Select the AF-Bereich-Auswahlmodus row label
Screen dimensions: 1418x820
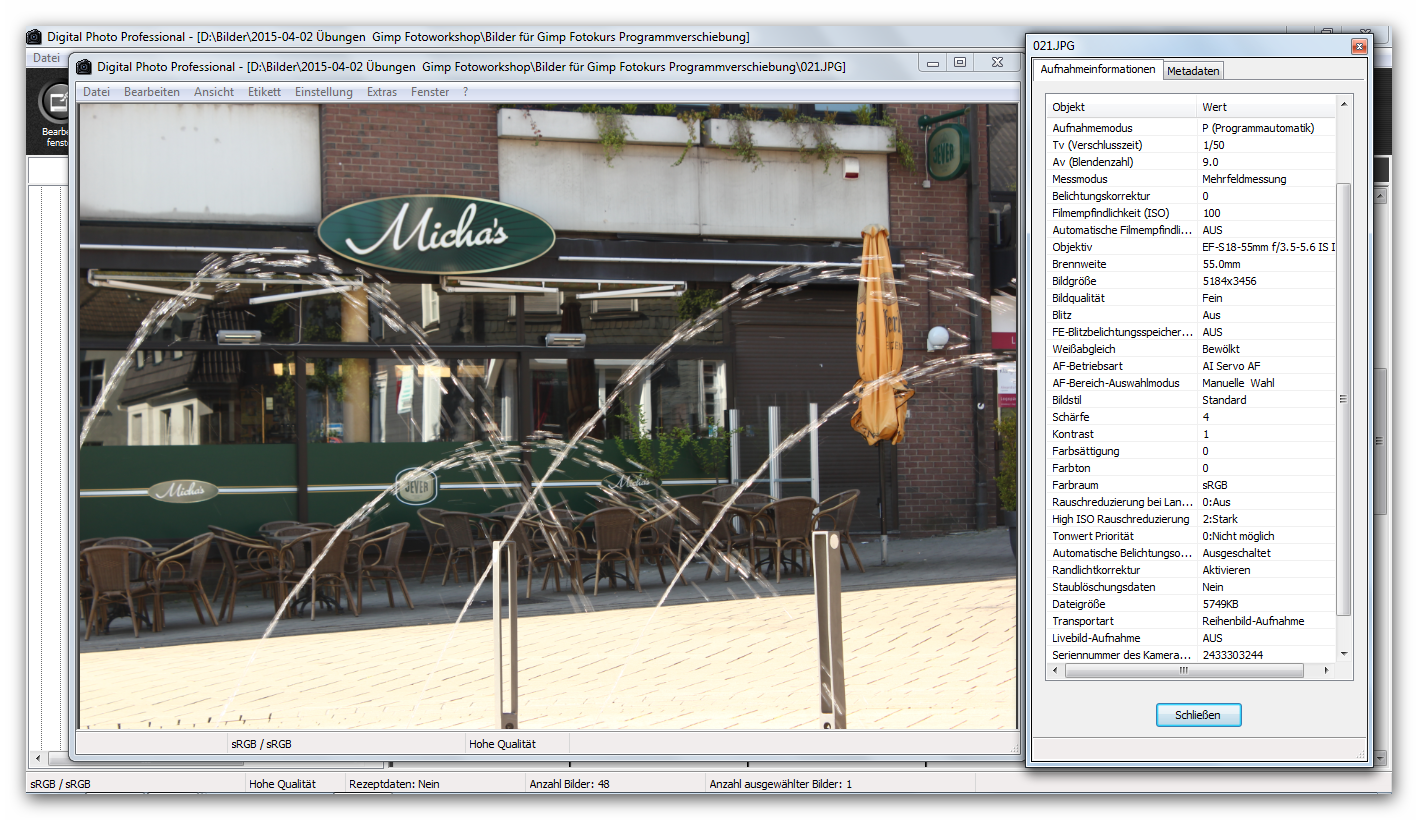pyautogui.click(x=1116, y=383)
